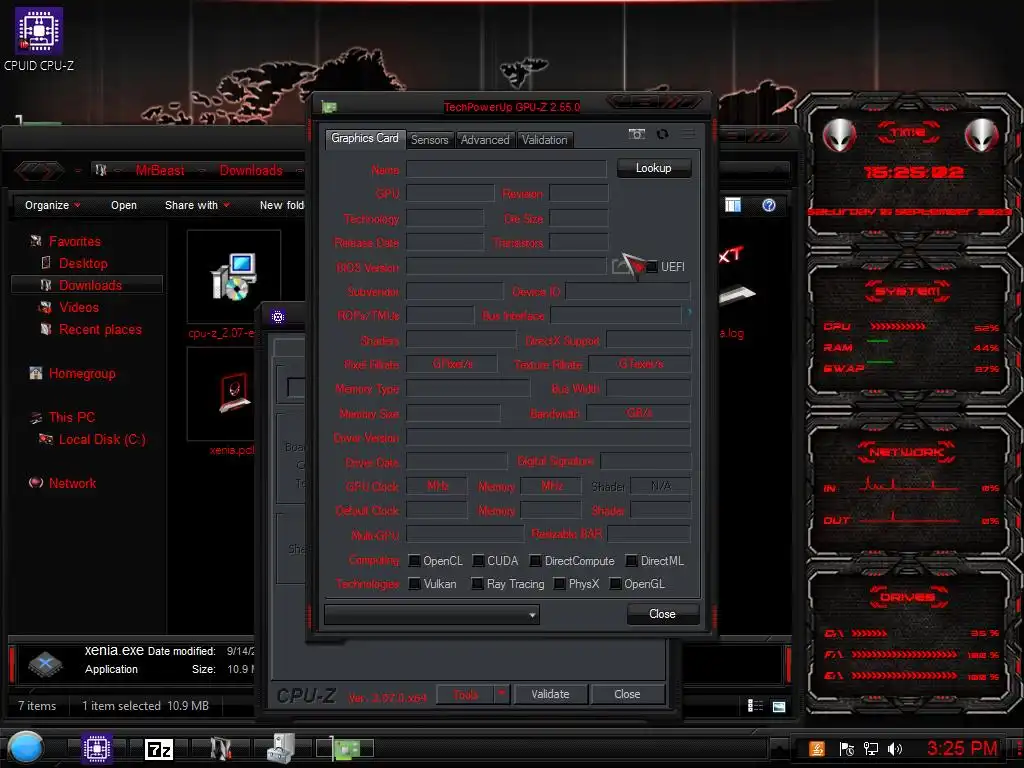Select Videos in navigation pane
1024x768 pixels.
pos(78,307)
